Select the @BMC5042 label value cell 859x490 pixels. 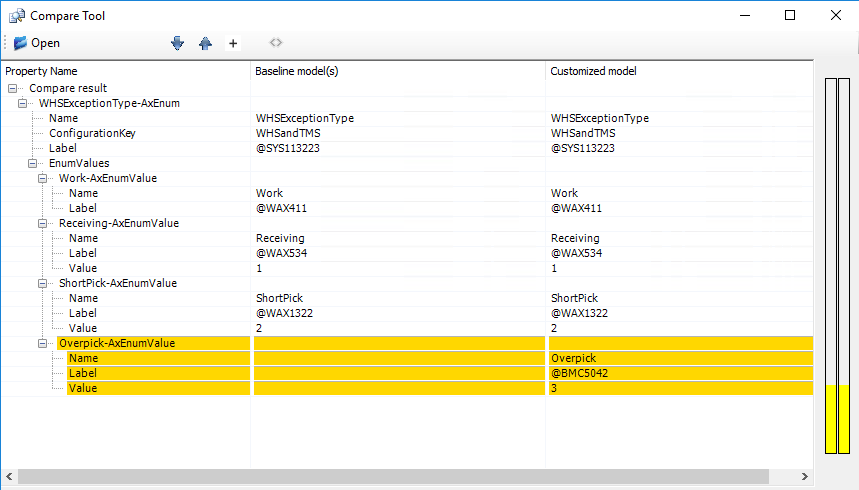[x=579, y=373]
